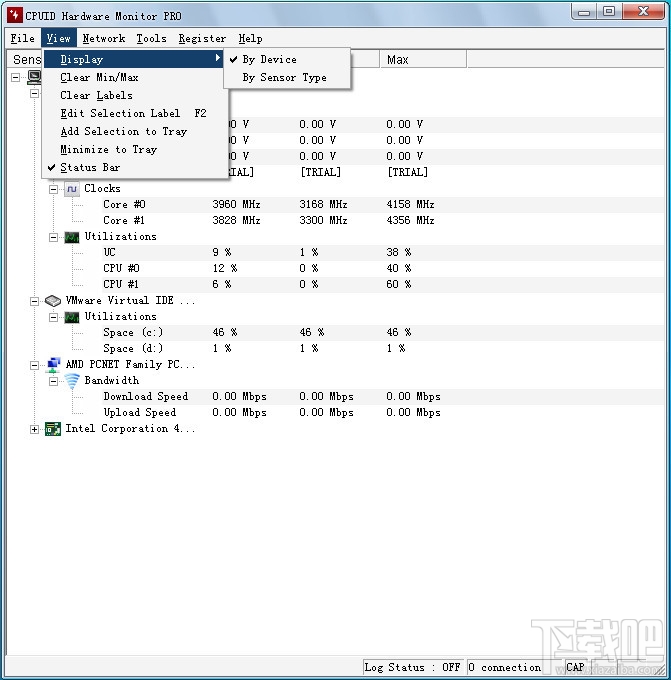Collapse the AMD PCNET Family node
This screenshot has height=680, width=671.
click(x=34, y=365)
